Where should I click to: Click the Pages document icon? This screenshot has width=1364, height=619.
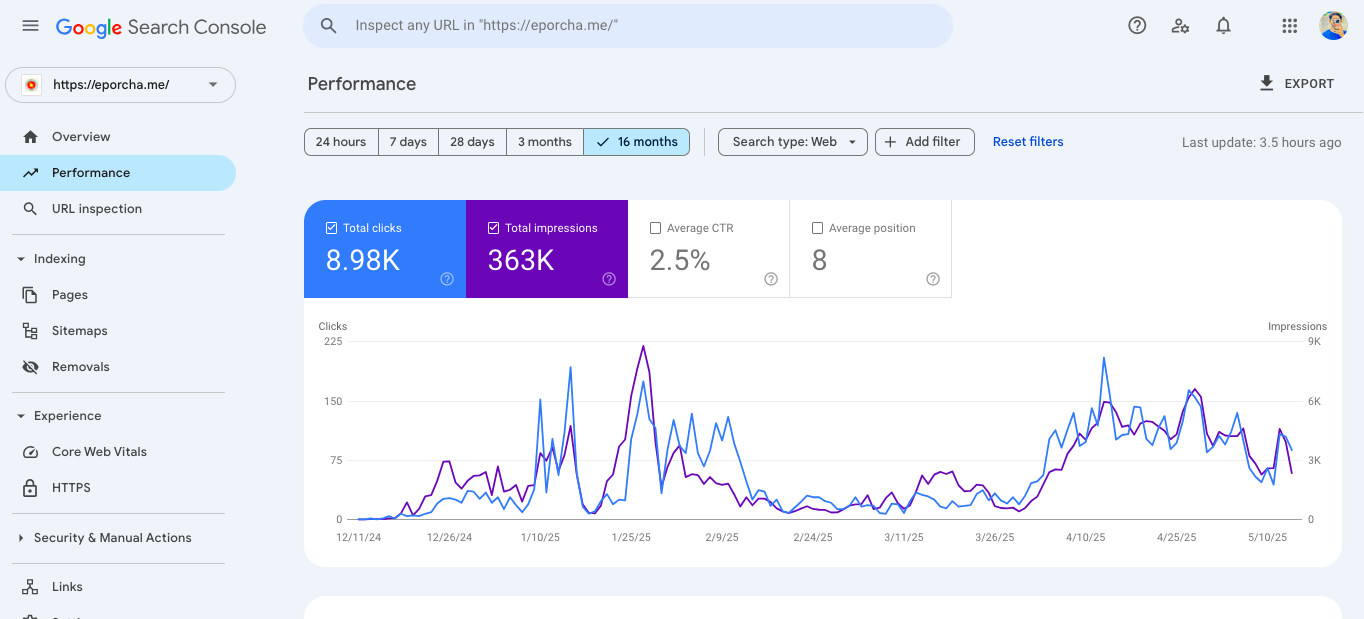pos(31,295)
